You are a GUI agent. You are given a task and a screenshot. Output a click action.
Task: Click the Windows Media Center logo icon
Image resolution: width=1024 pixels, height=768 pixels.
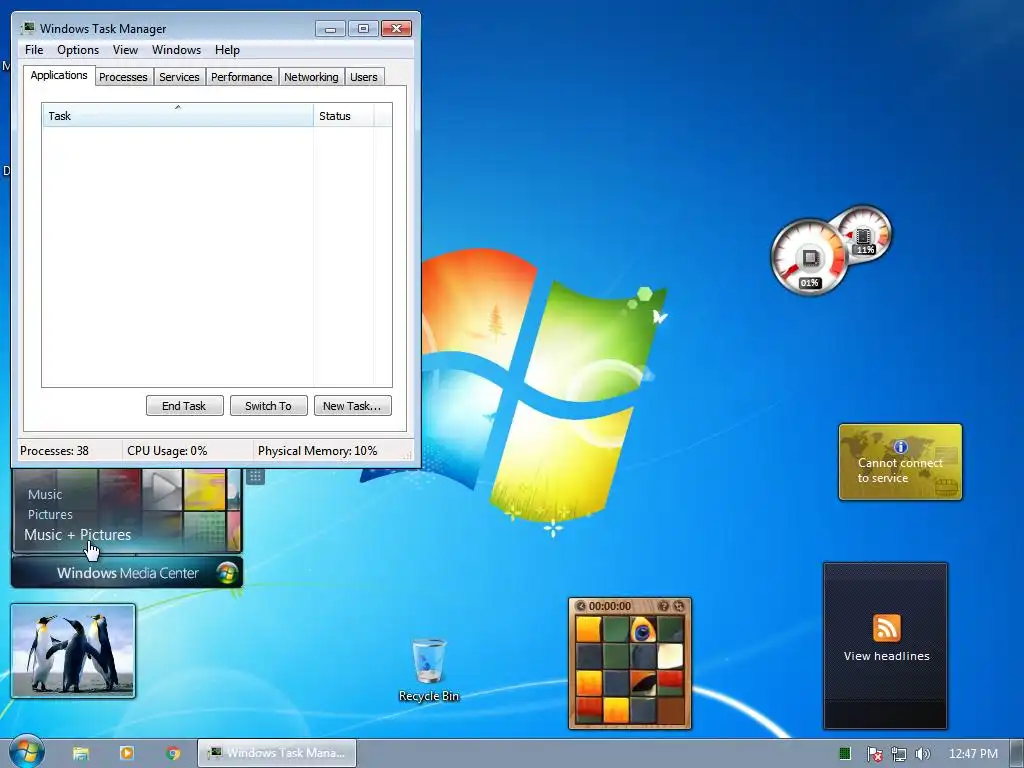228,573
